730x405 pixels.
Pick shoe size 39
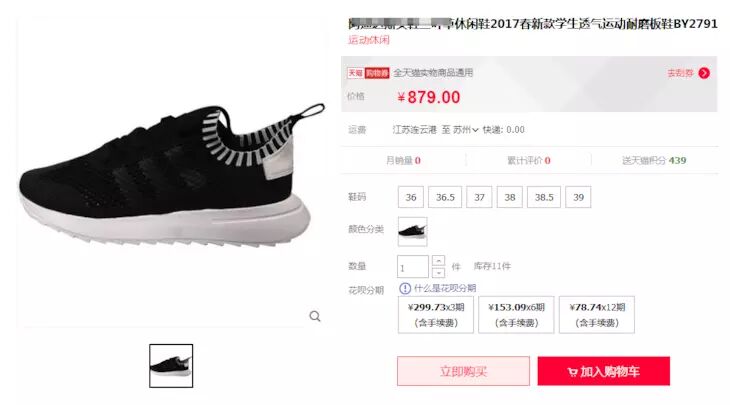pos(578,197)
